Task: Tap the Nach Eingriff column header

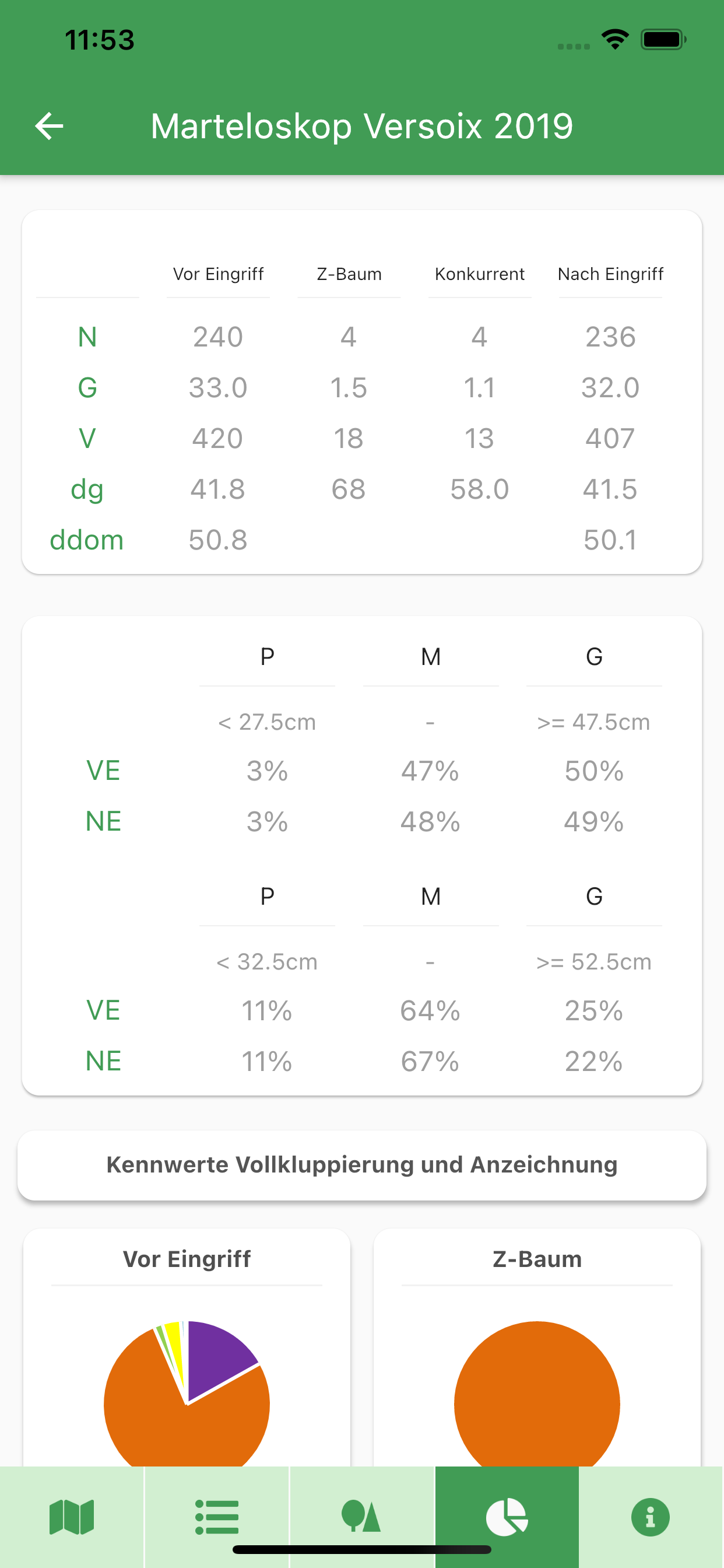Action: [x=610, y=274]
